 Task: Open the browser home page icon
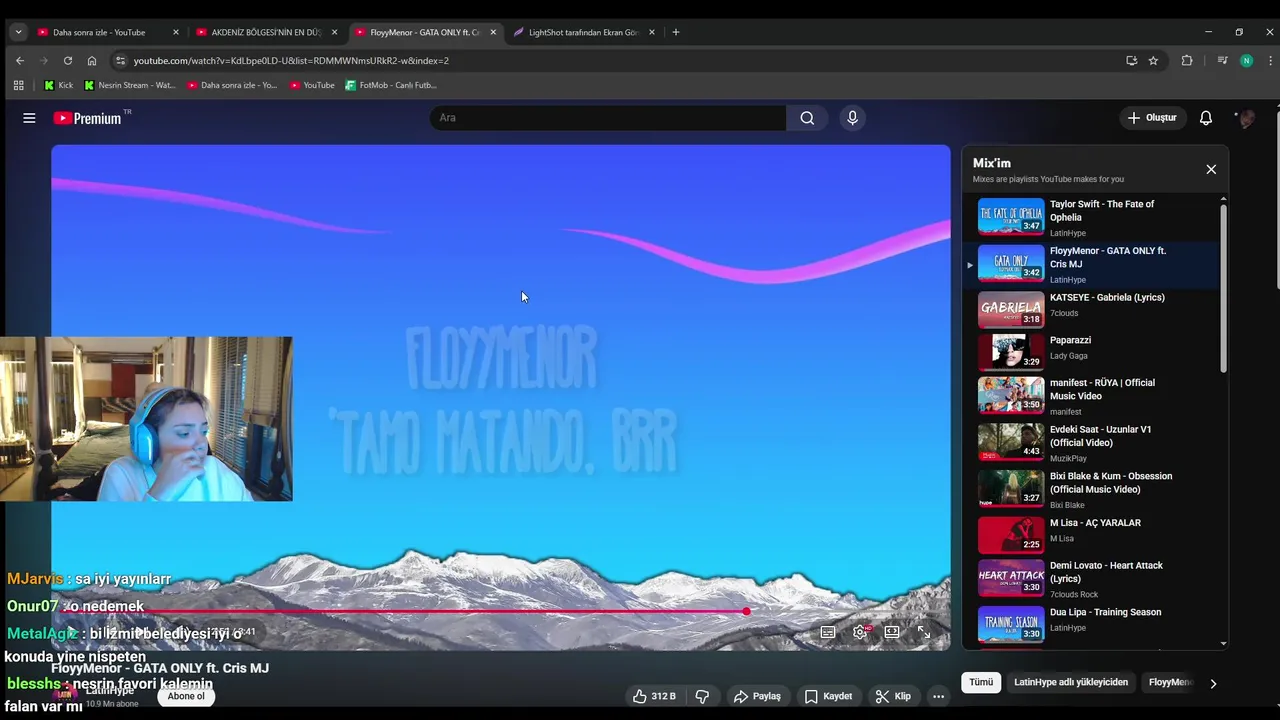(x=92, y=60)
